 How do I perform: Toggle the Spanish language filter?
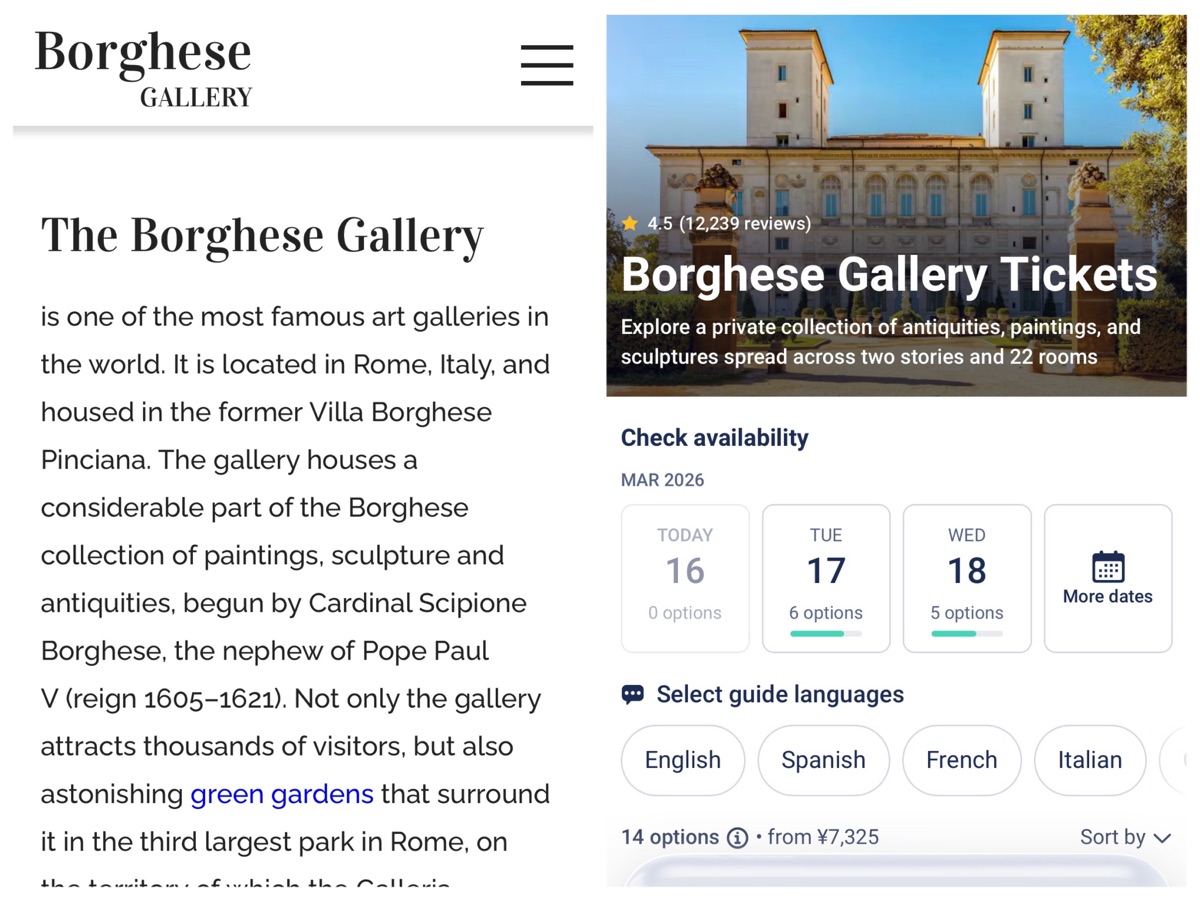[x=823, y=760]
